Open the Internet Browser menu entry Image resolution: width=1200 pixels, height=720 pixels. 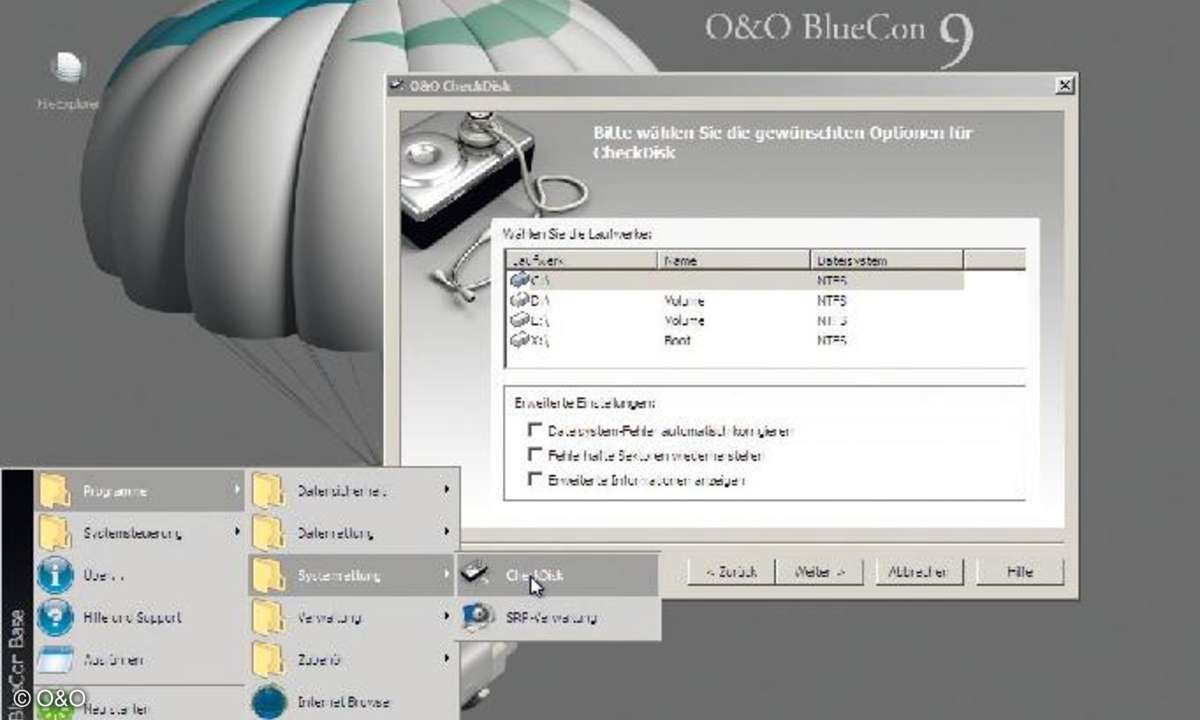(x=353, y=701)
